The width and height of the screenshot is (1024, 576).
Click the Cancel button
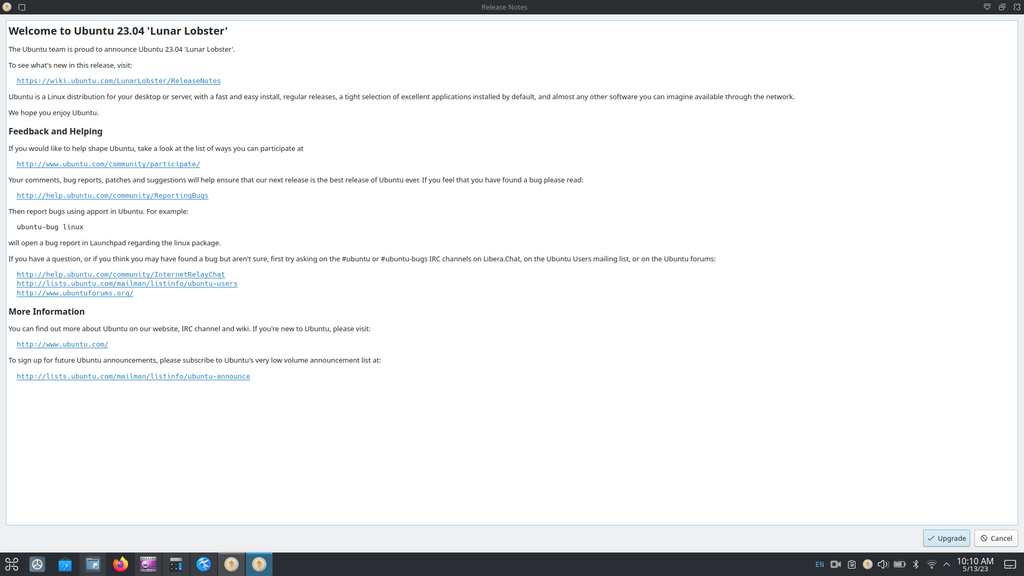click(x=996, y=538)
